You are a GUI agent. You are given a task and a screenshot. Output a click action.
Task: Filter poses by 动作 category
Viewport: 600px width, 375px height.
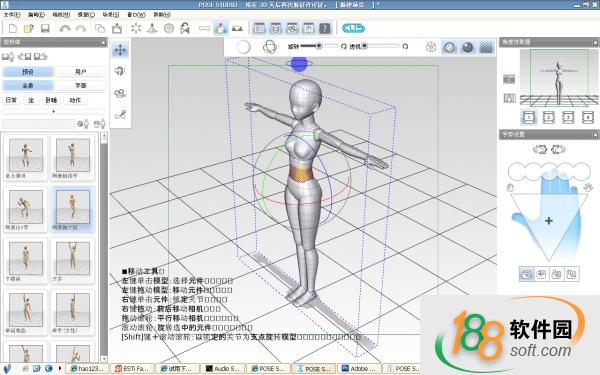75,100
